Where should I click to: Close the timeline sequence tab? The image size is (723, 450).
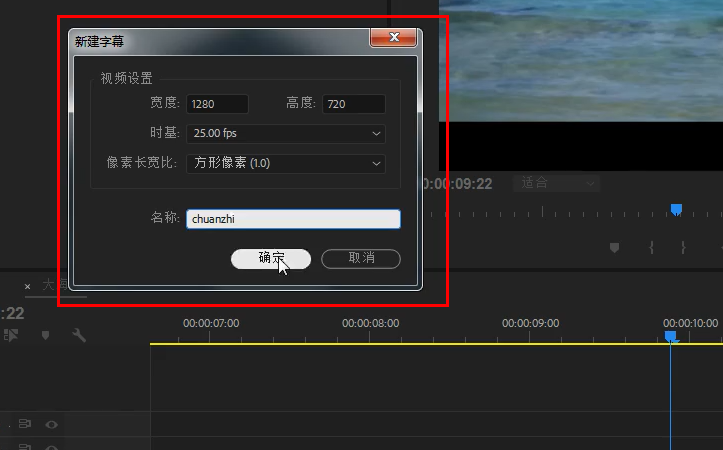coord(28,287)
